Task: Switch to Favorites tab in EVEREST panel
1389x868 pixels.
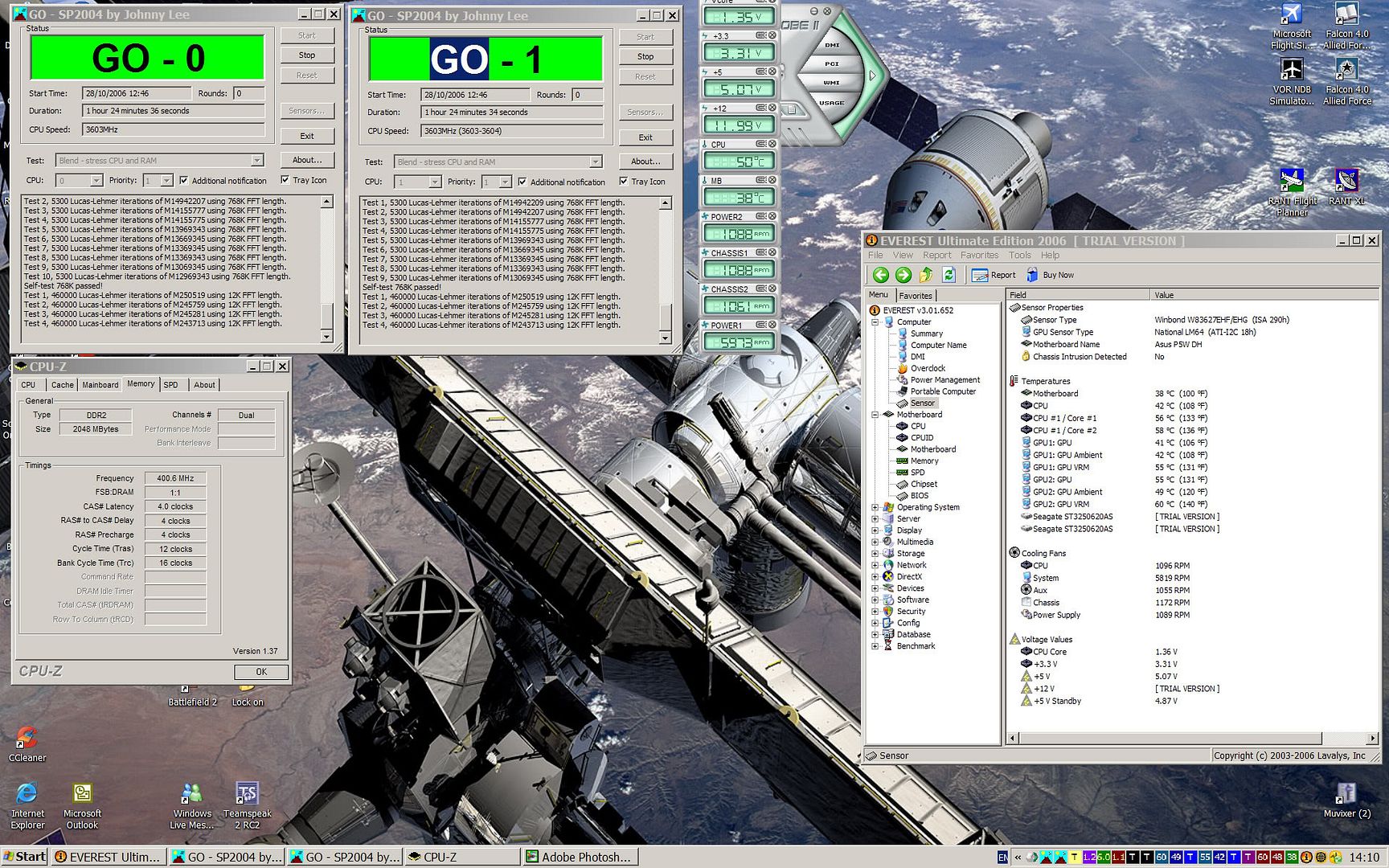Action: tap(915, 296)
